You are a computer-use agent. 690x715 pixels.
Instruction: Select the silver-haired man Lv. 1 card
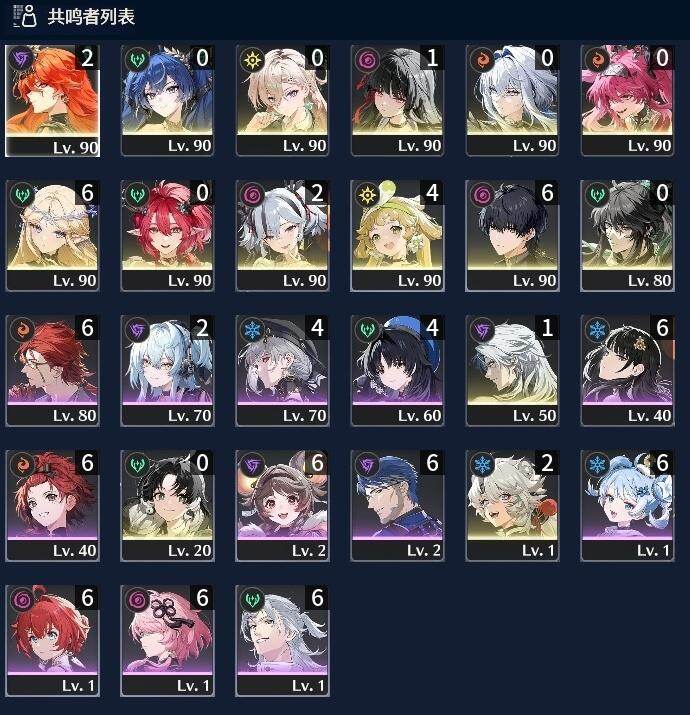tap(282, 641)
